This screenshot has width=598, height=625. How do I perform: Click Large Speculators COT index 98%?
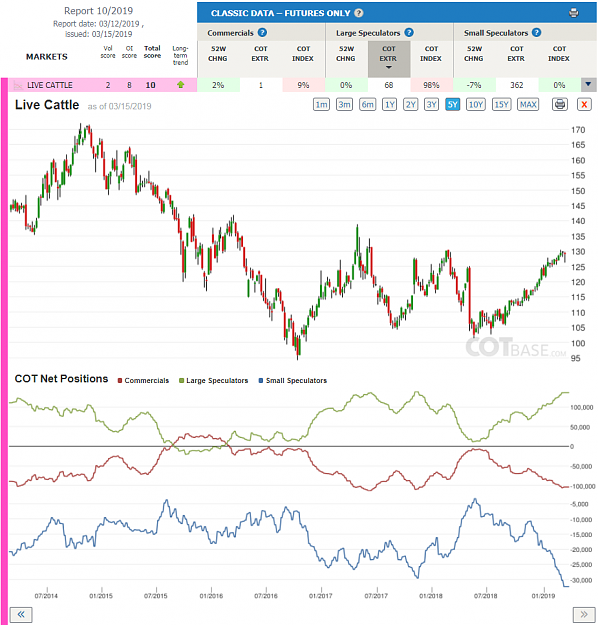point(431,85)
